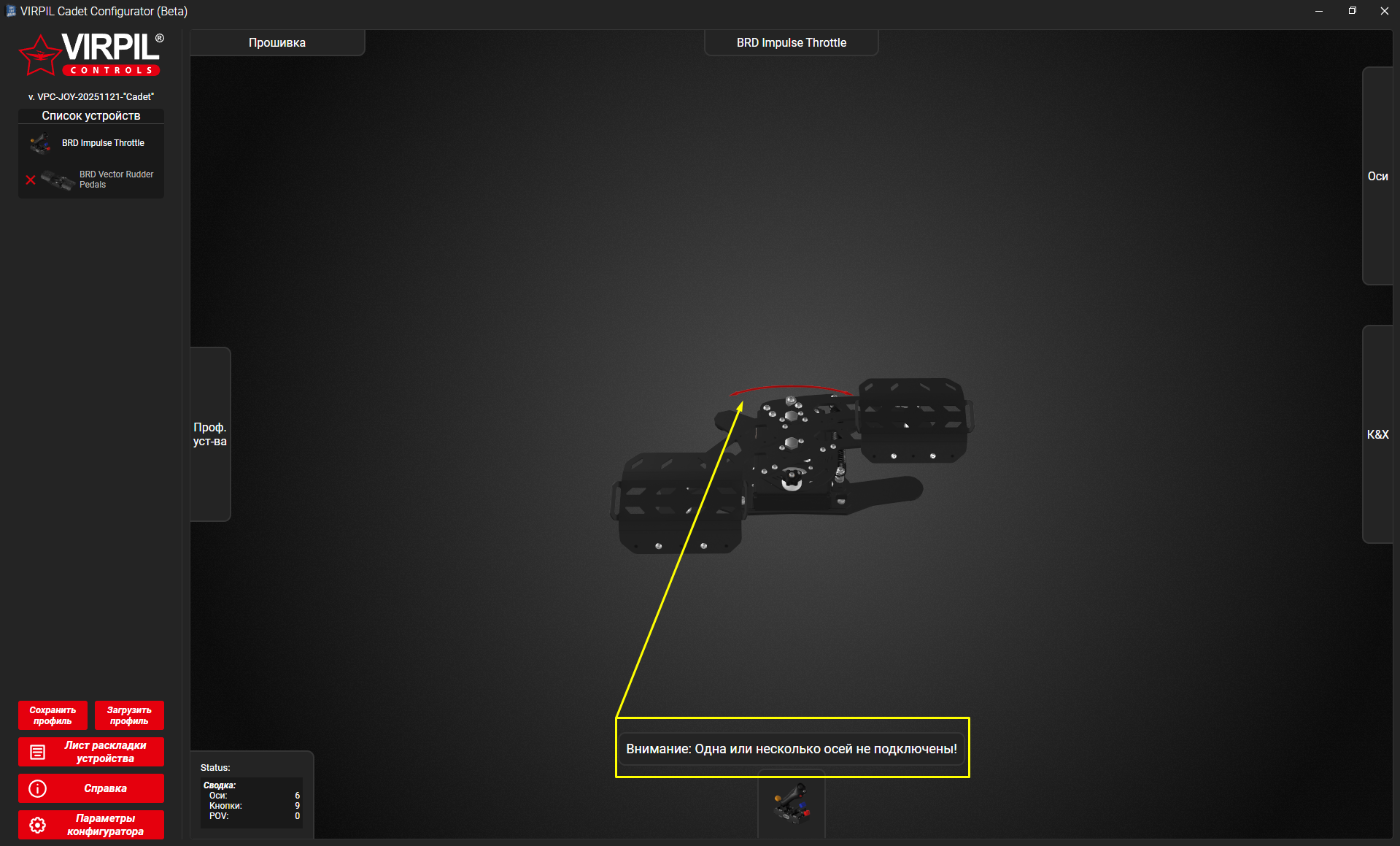Viewport: 1400px width, 846px height.
Task: Expand the Проф. уст-ва side panel
Action: [x=210, y=434]
